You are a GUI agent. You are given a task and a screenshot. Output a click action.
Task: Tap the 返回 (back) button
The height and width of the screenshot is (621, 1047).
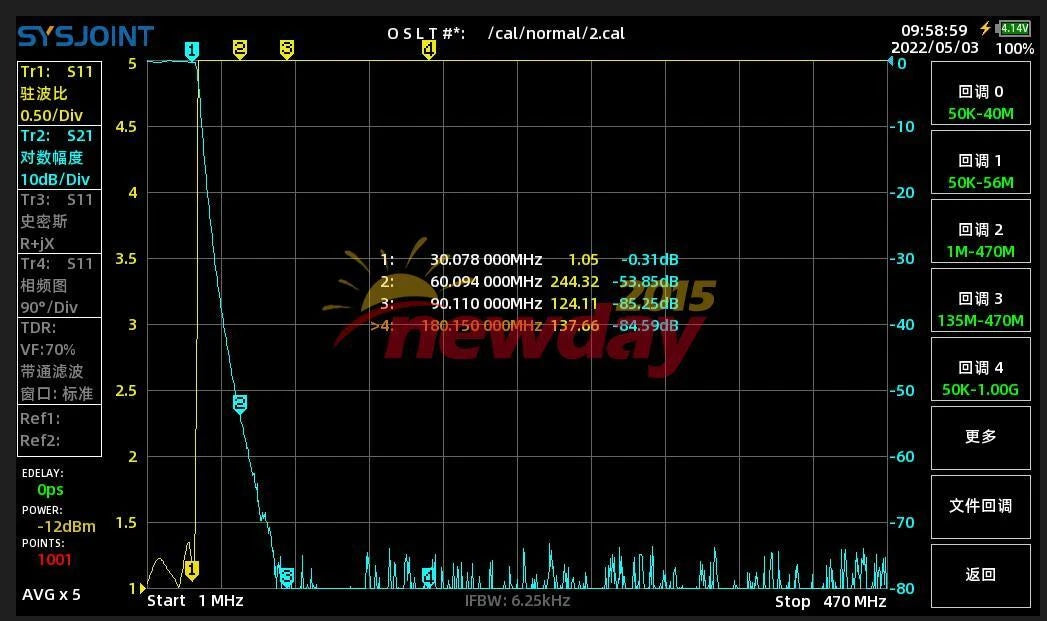point(980,576)
